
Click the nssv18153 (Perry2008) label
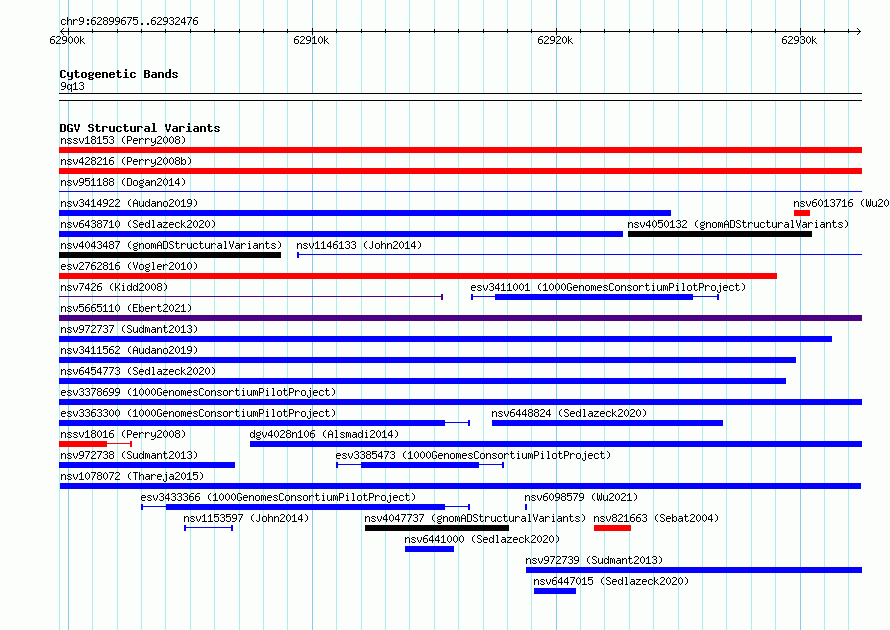[123, 140]
